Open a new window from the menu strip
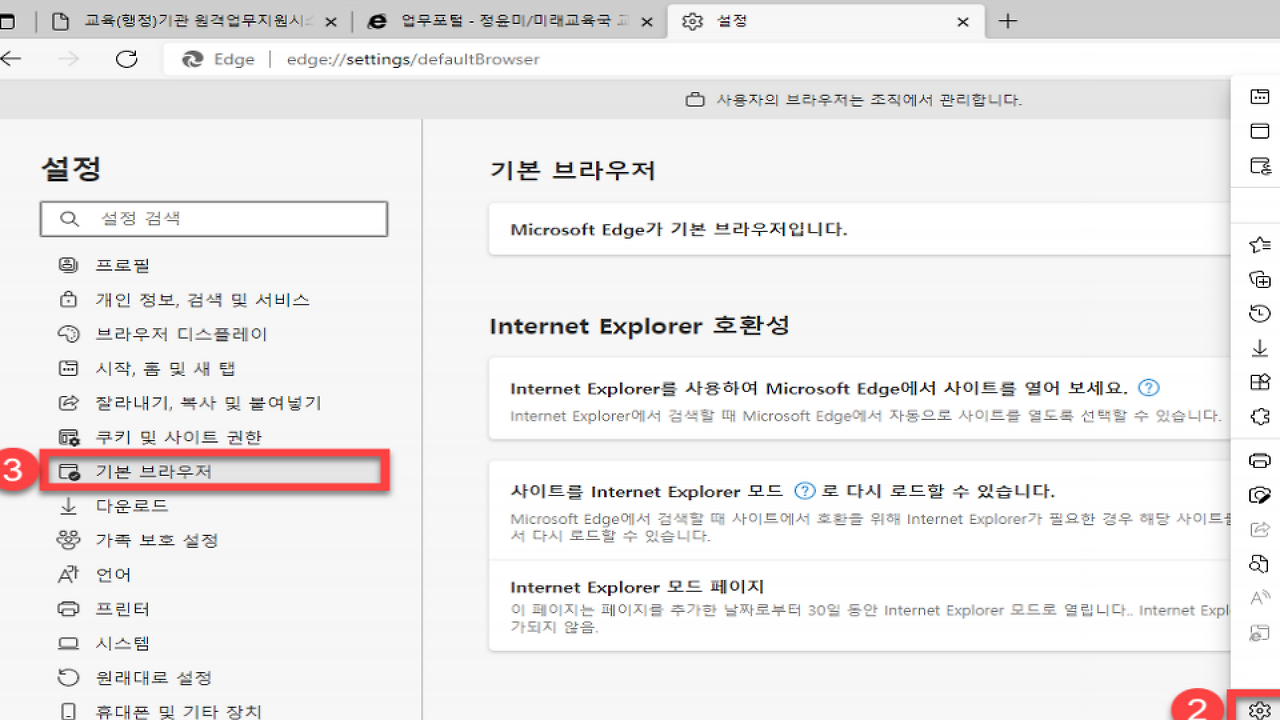 click(1260, 131)
